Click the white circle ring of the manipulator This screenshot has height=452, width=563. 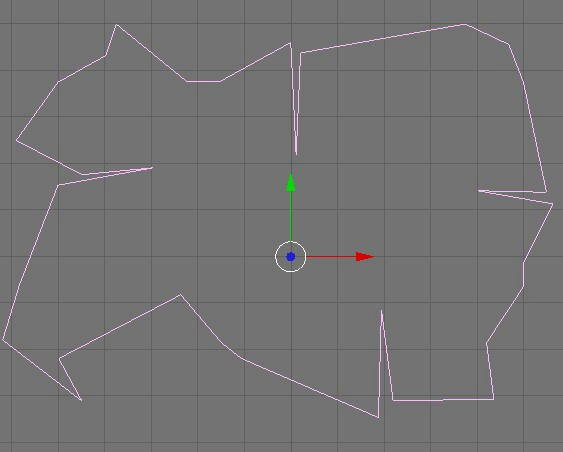coord(290,257)
